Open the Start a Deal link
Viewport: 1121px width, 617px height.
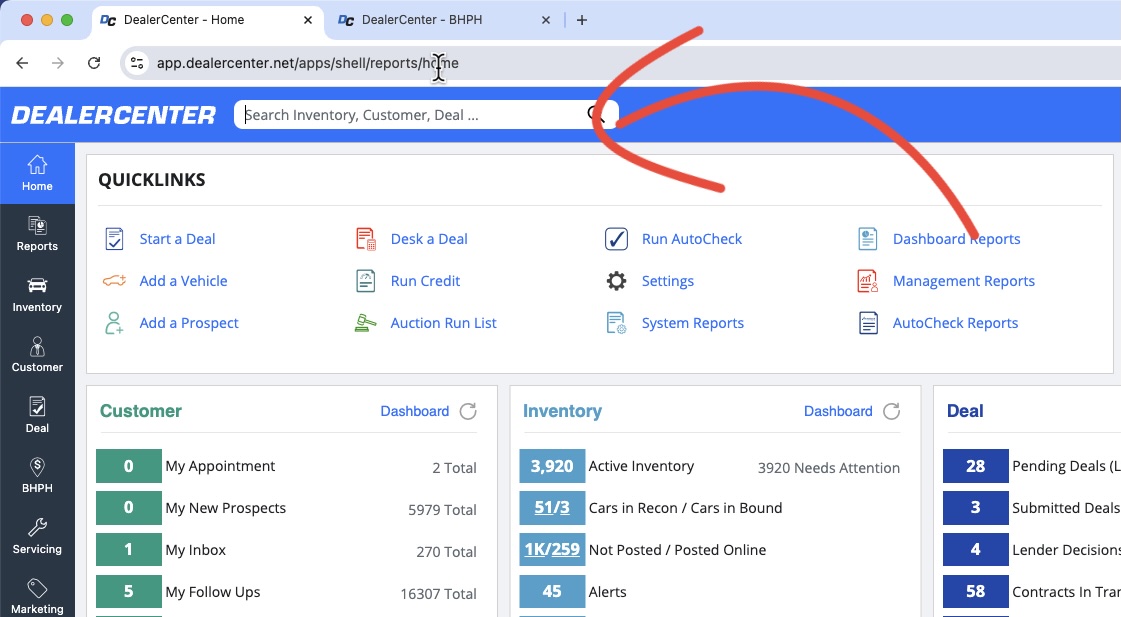coord(177,239)
